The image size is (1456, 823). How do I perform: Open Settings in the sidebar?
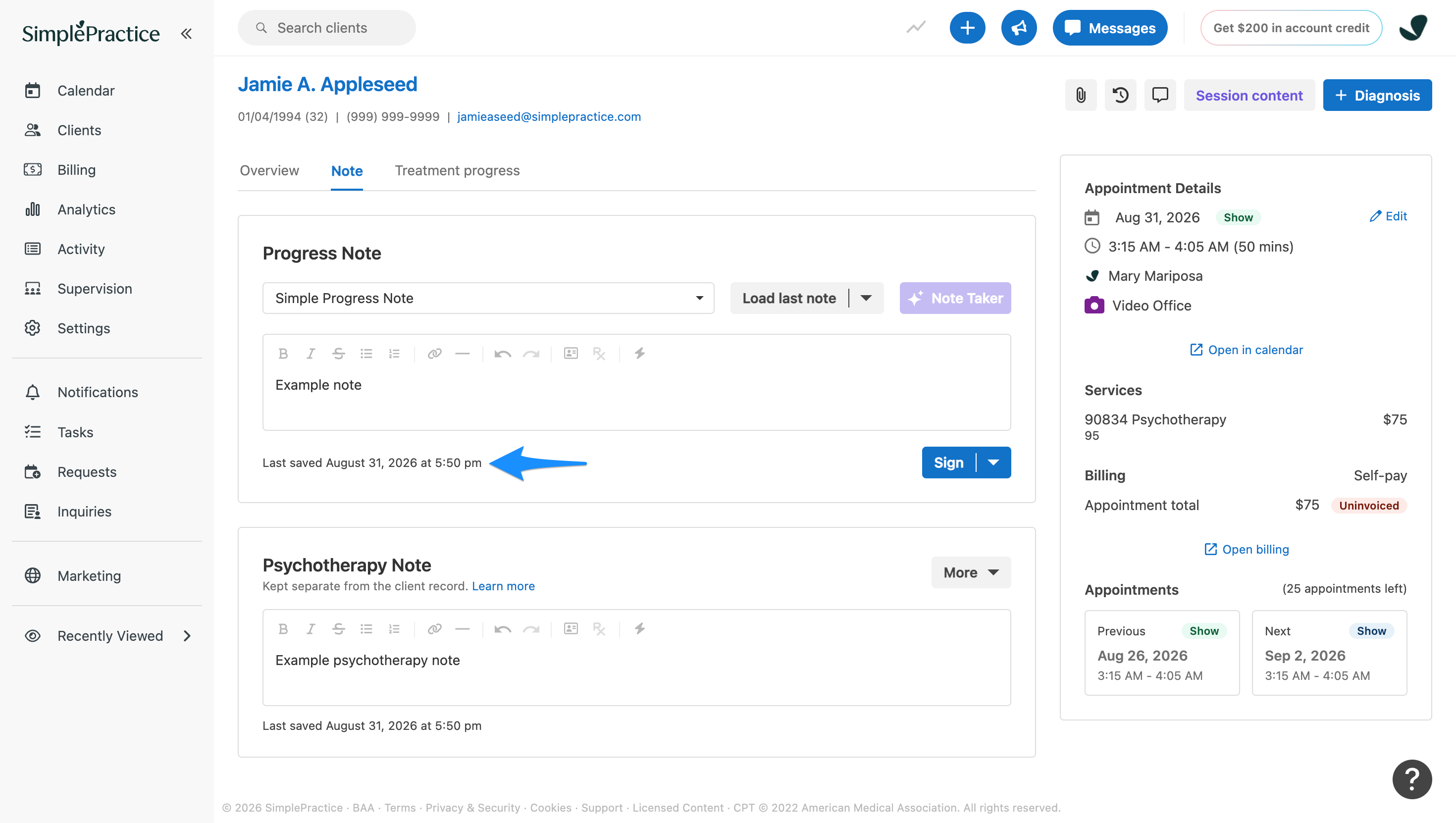84,328
